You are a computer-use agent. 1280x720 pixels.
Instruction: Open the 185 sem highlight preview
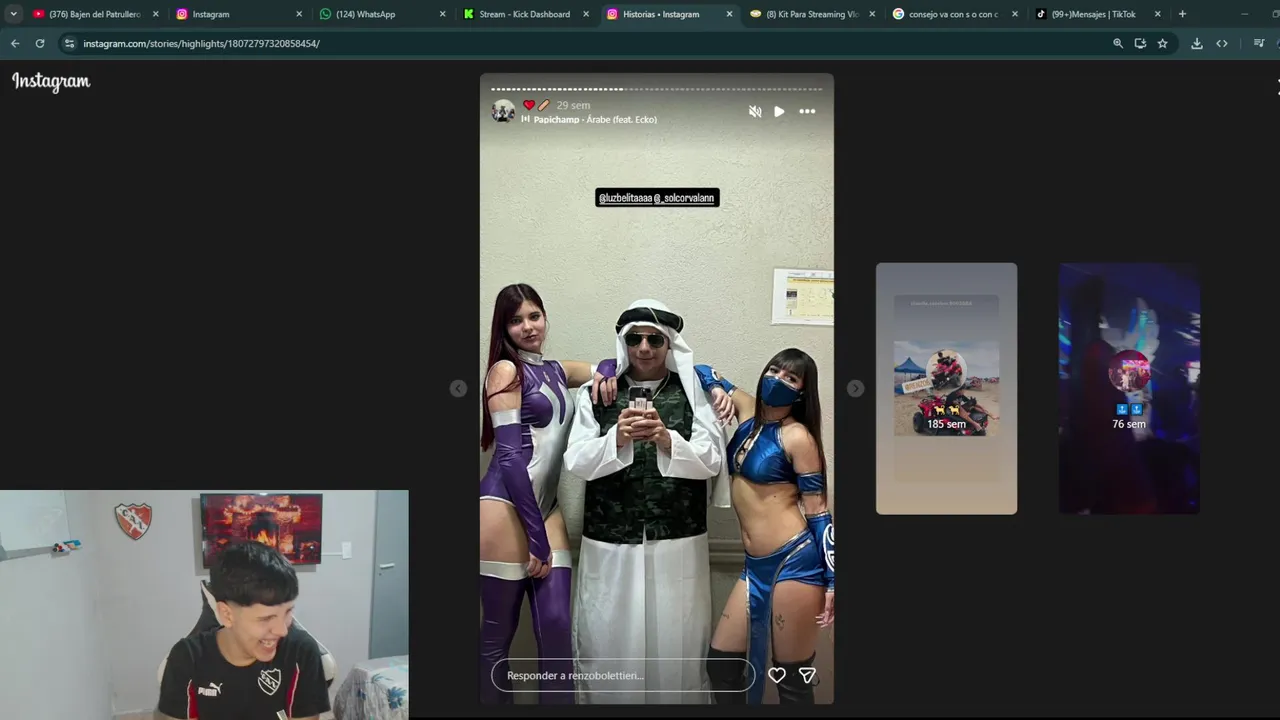pos(946,388)
